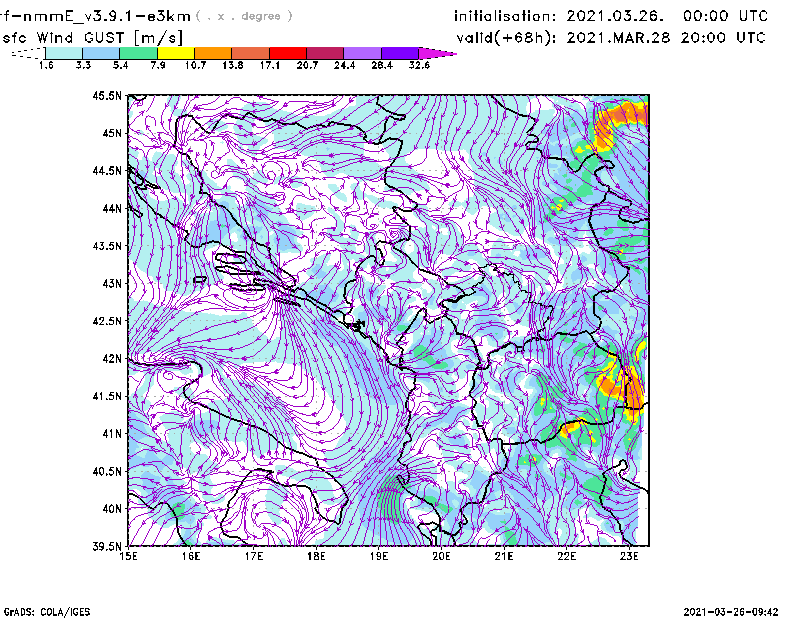Viewport: 800px width, 618px height.
Task: Click the 21E longitude label
Action: pyautogui.click(x=504, y=556)
